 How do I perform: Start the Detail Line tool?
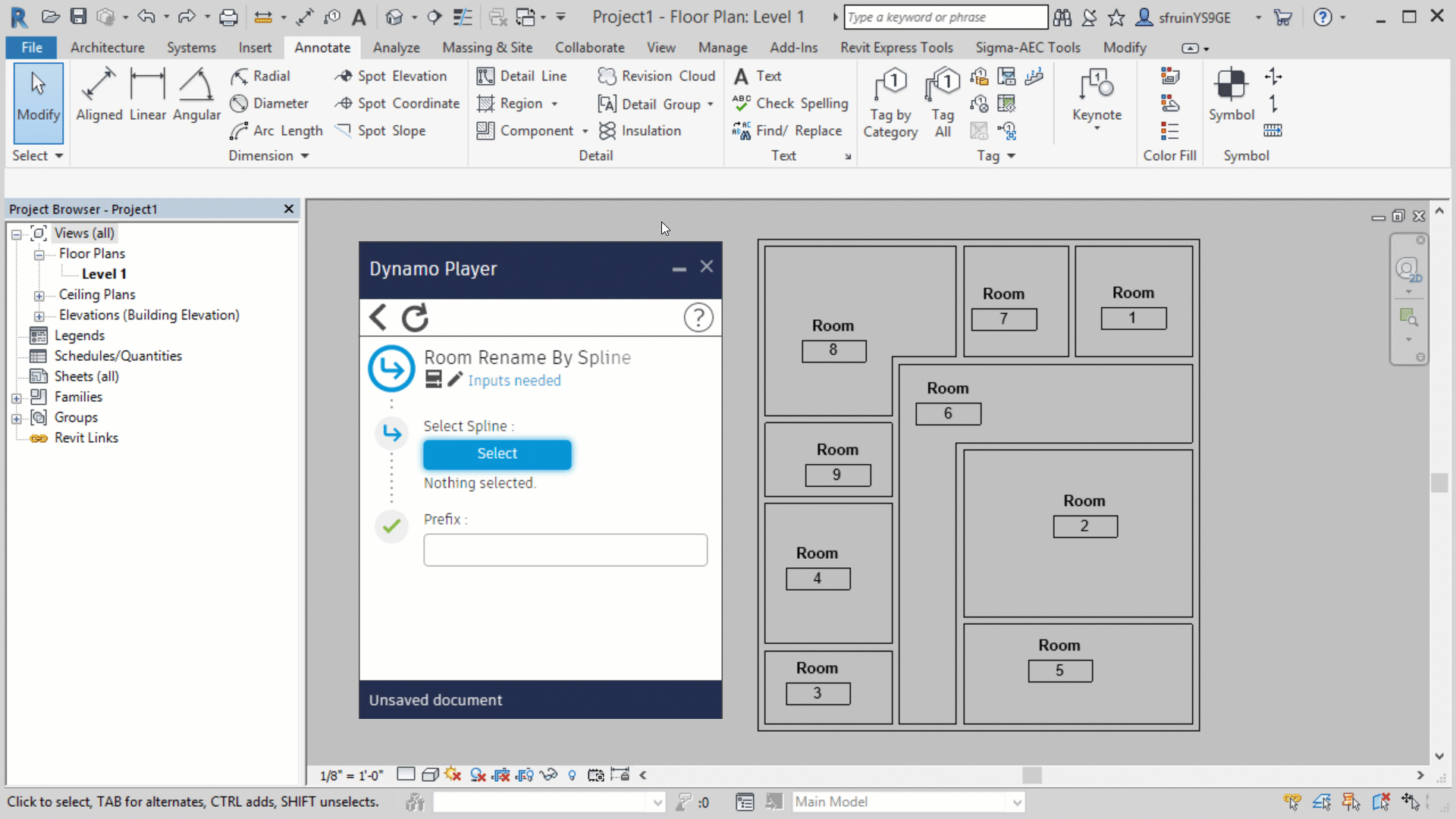point(522,76)
